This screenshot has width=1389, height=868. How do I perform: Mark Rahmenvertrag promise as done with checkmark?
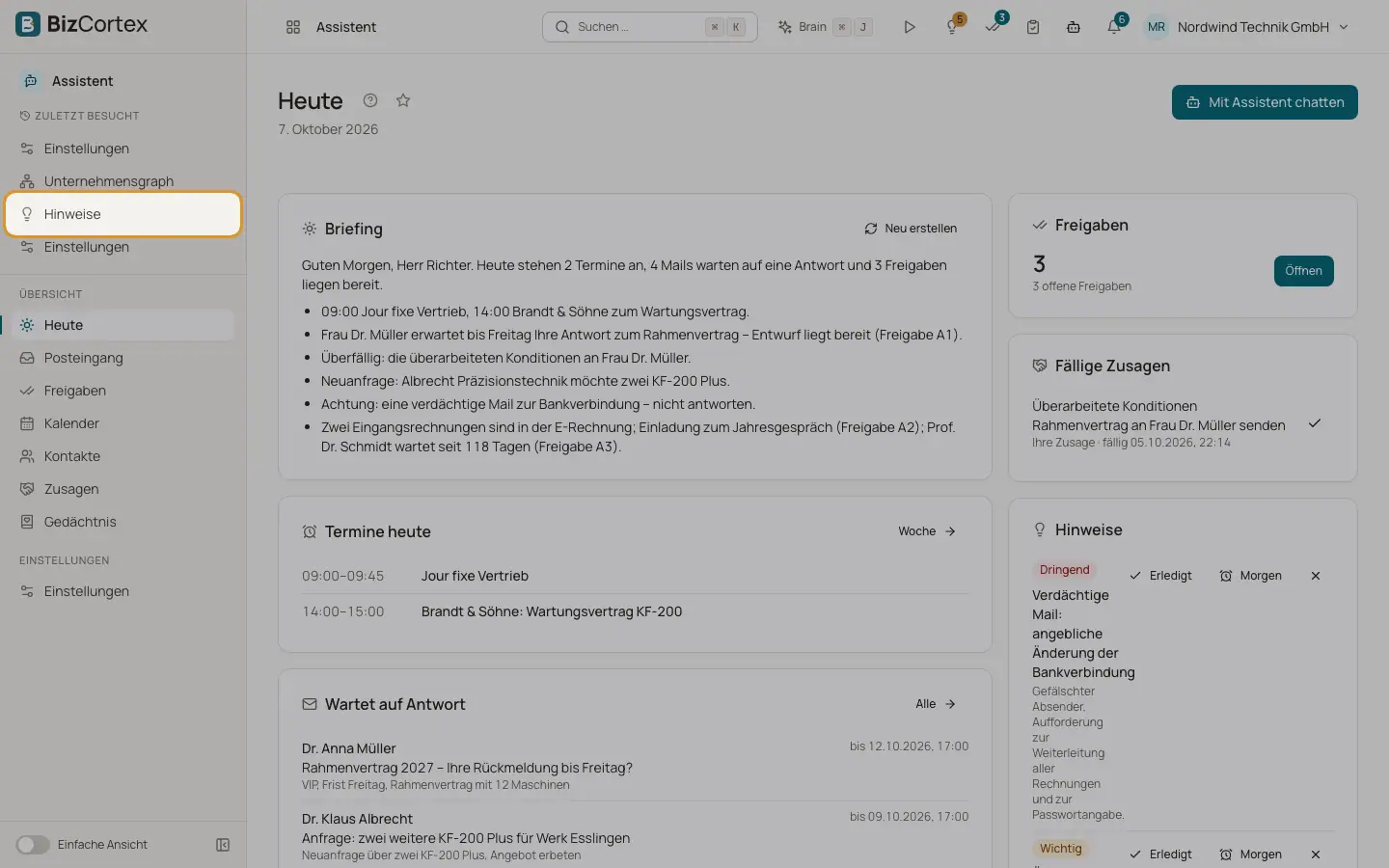coord(1315,423)
